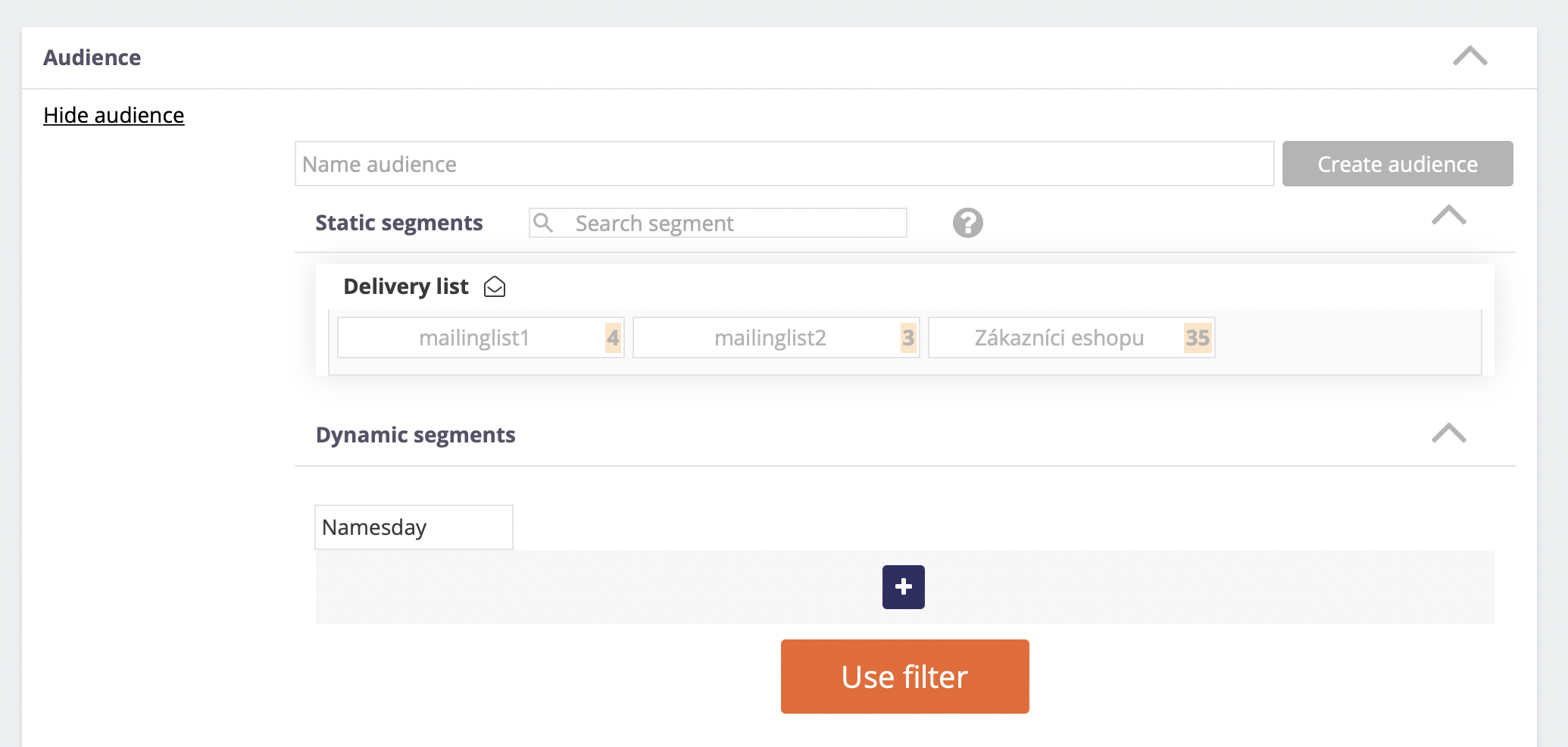Click the Create audience button

(x=1398, y=164)
